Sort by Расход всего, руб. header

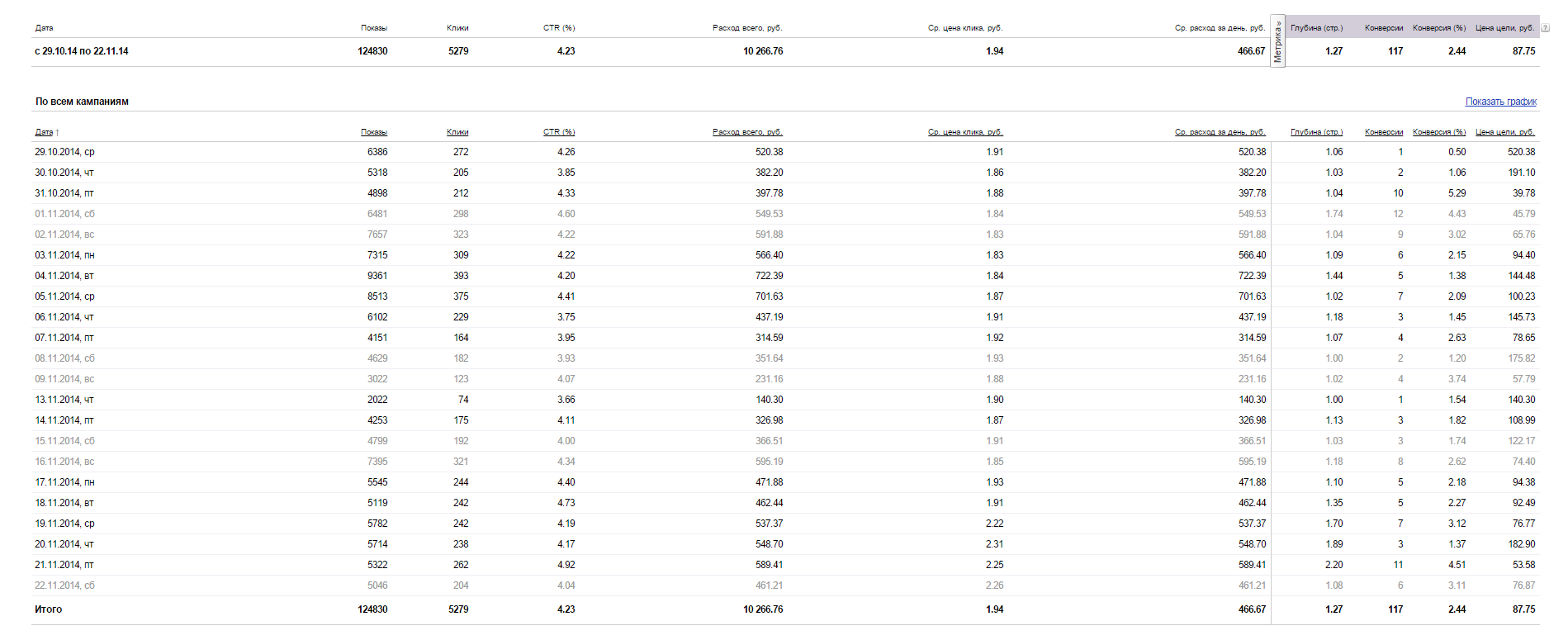(747, 132)
